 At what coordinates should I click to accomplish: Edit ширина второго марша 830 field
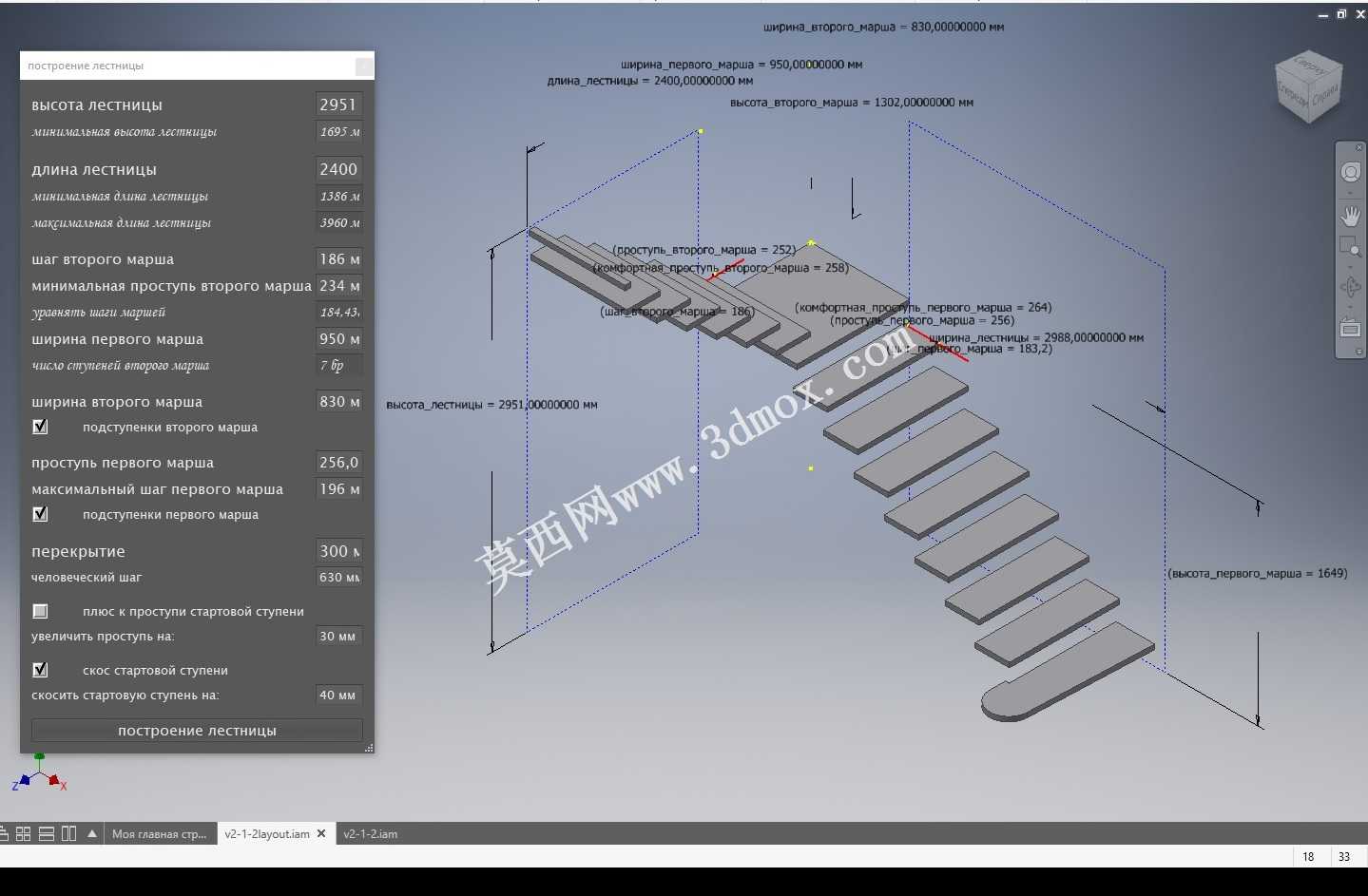(x=338, y=401)
